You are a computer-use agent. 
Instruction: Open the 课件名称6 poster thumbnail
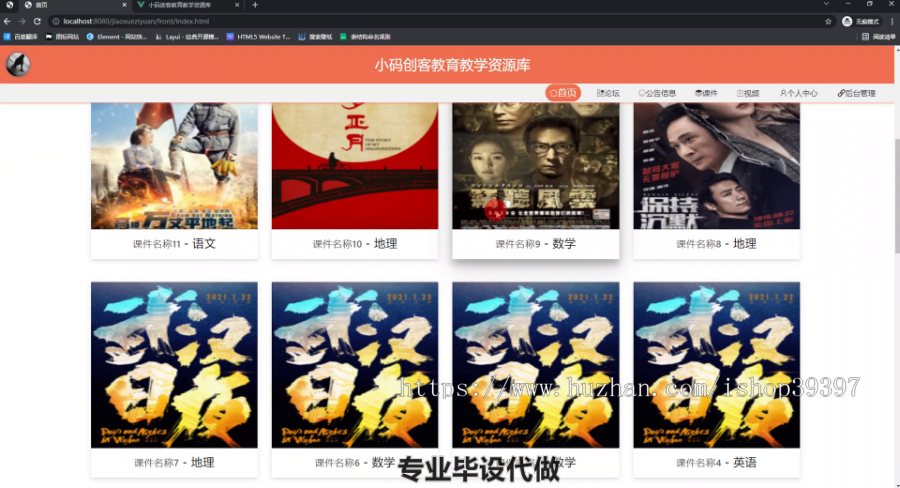click(x=355, y=365)
